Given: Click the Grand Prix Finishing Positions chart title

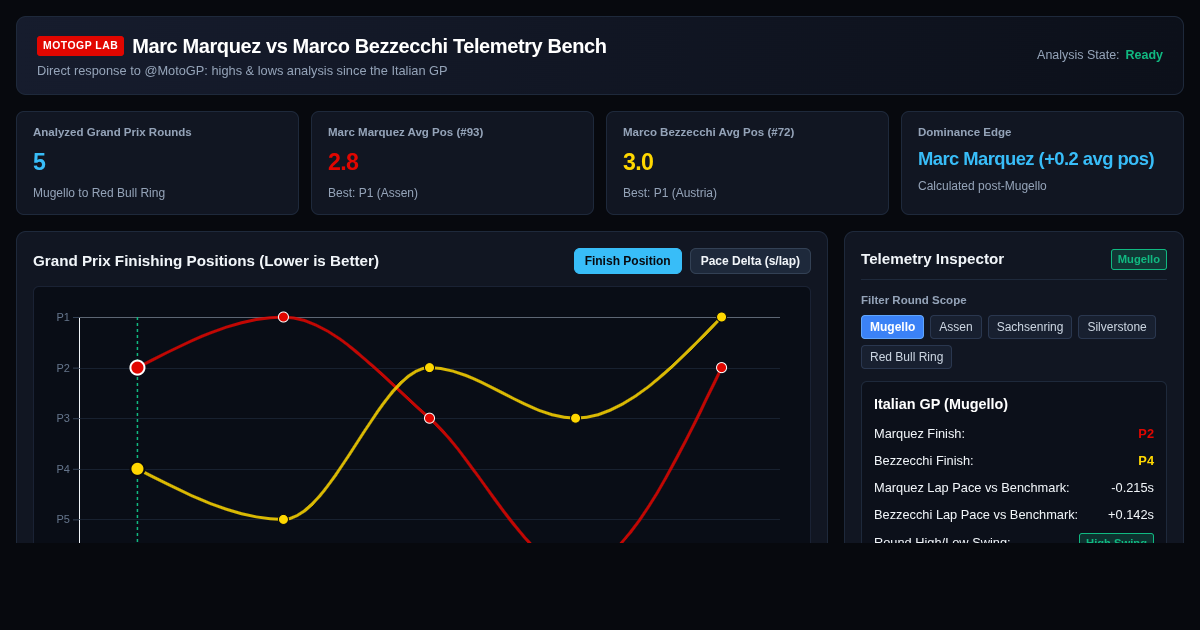Looking at the screenshot, I should click(206, 261).
